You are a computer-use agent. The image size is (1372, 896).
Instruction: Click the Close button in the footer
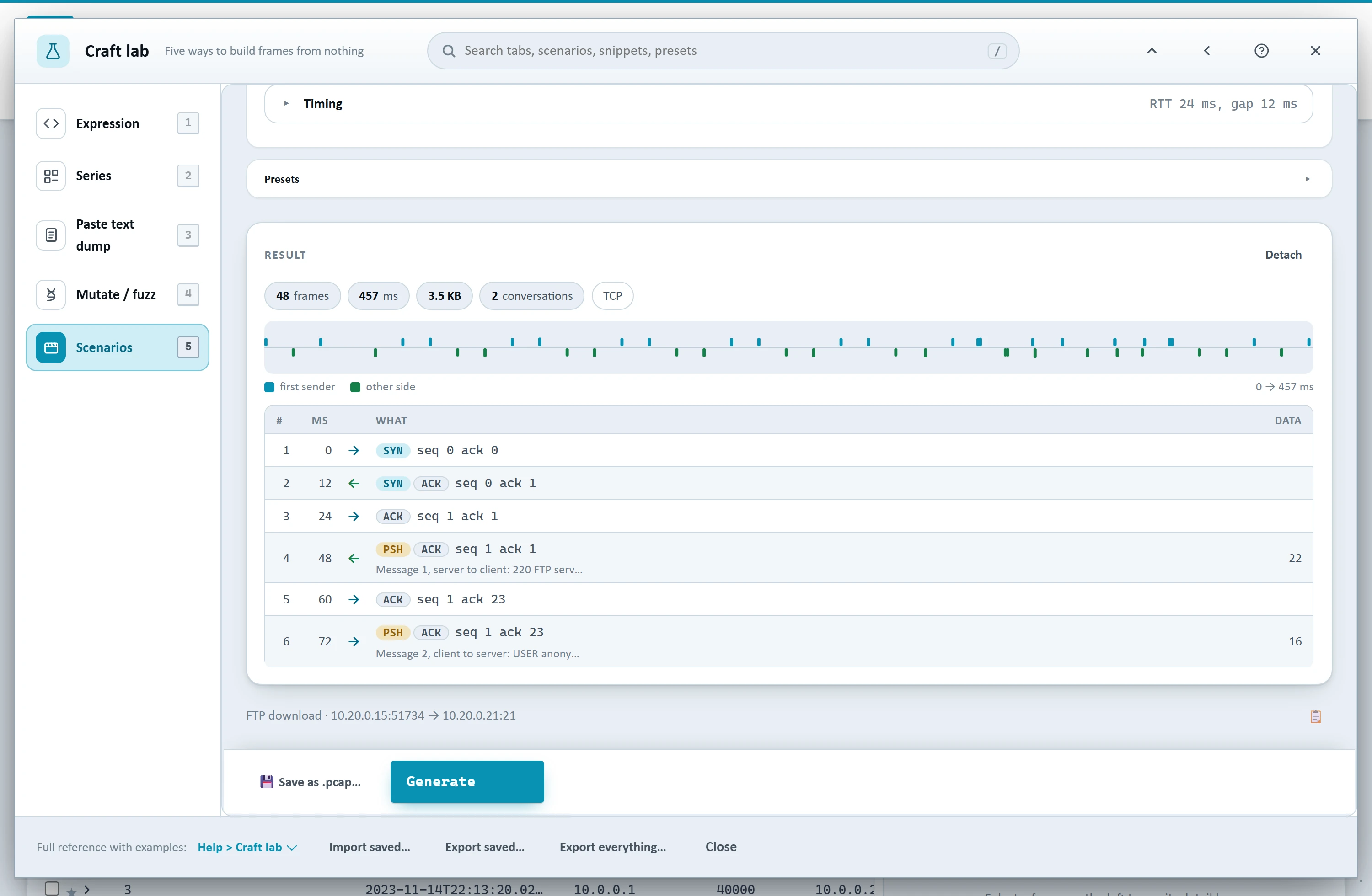(721, 847)
